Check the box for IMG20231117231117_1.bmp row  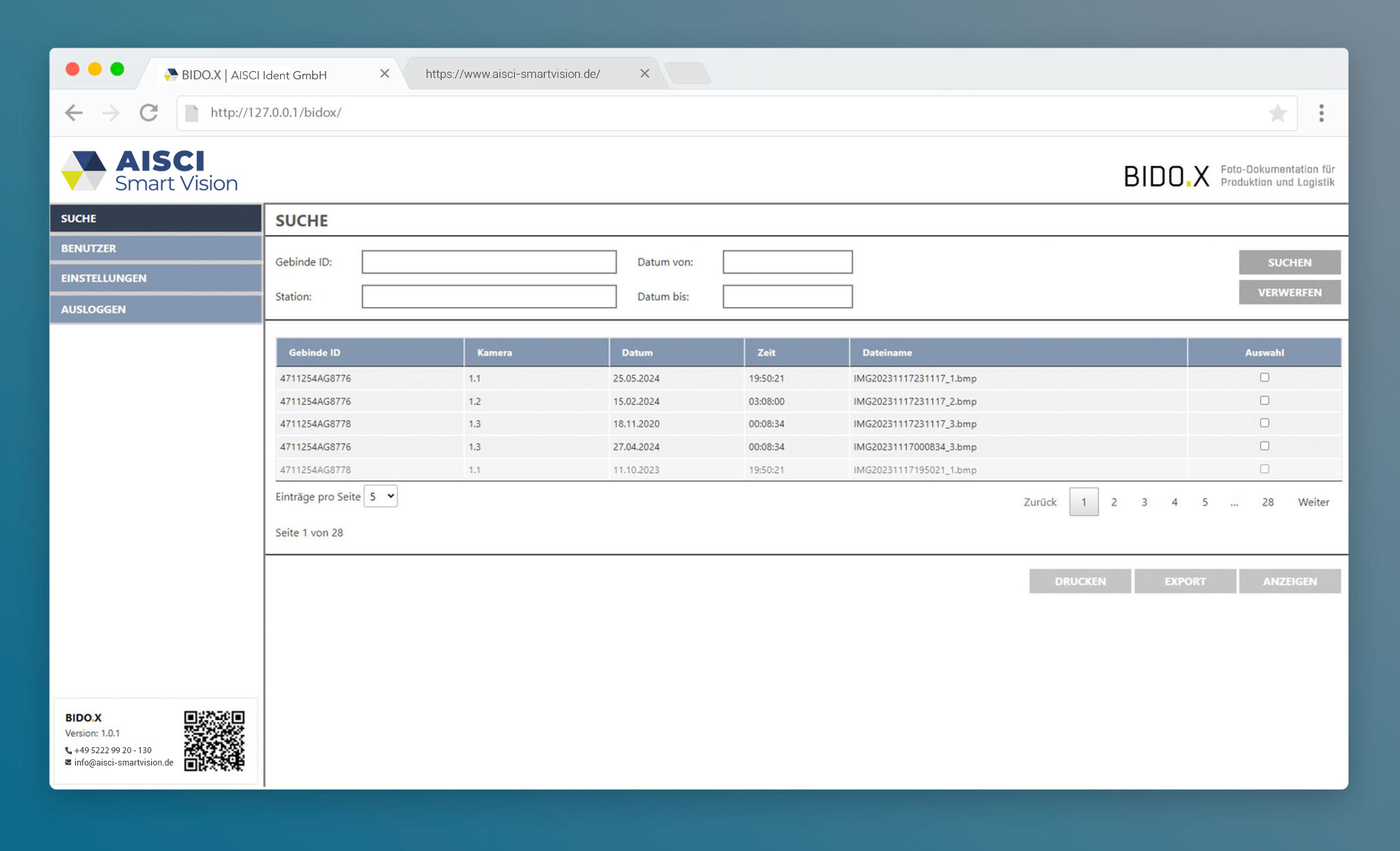pos(1264,377)
